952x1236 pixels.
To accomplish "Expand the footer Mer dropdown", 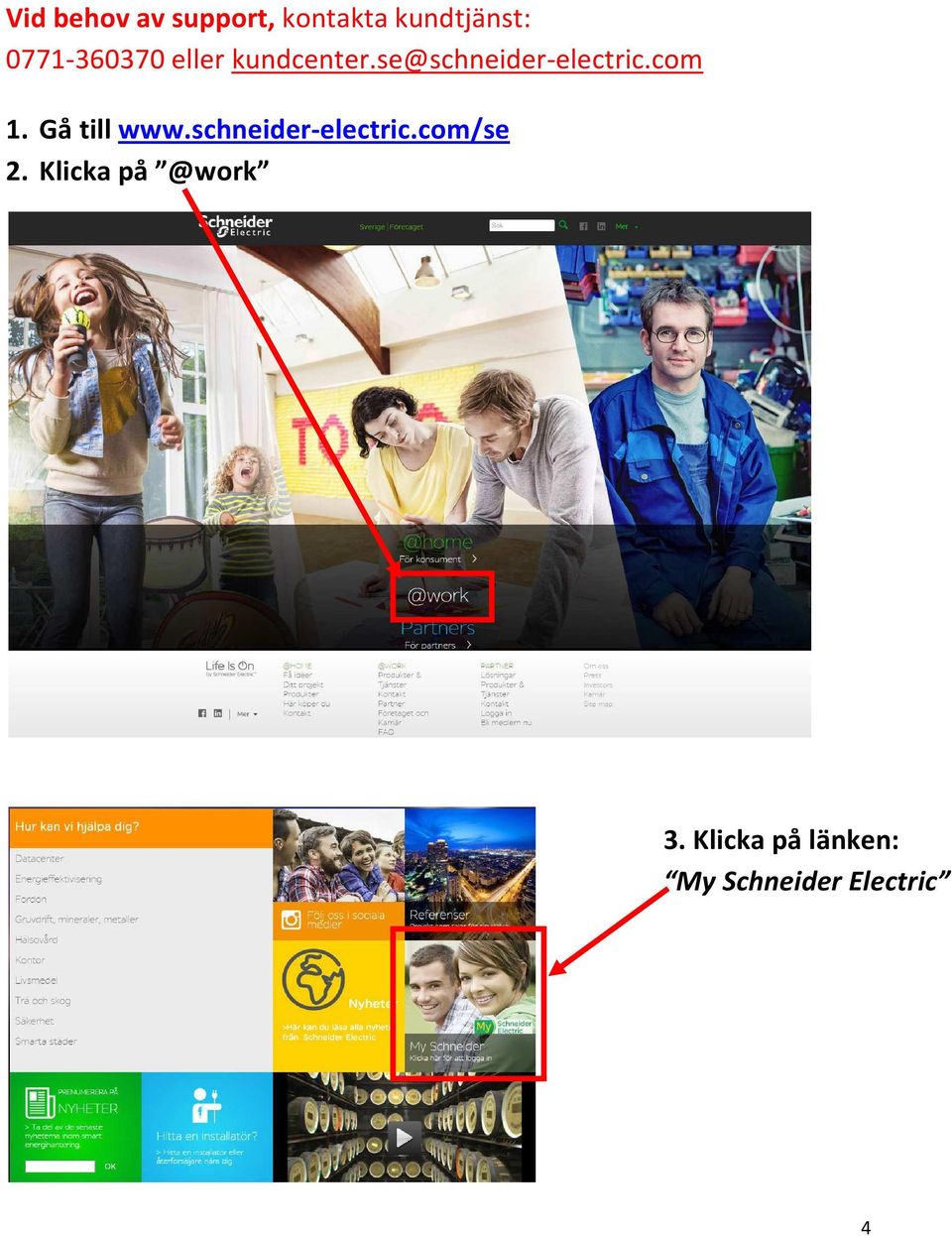I will pos(246,714).
